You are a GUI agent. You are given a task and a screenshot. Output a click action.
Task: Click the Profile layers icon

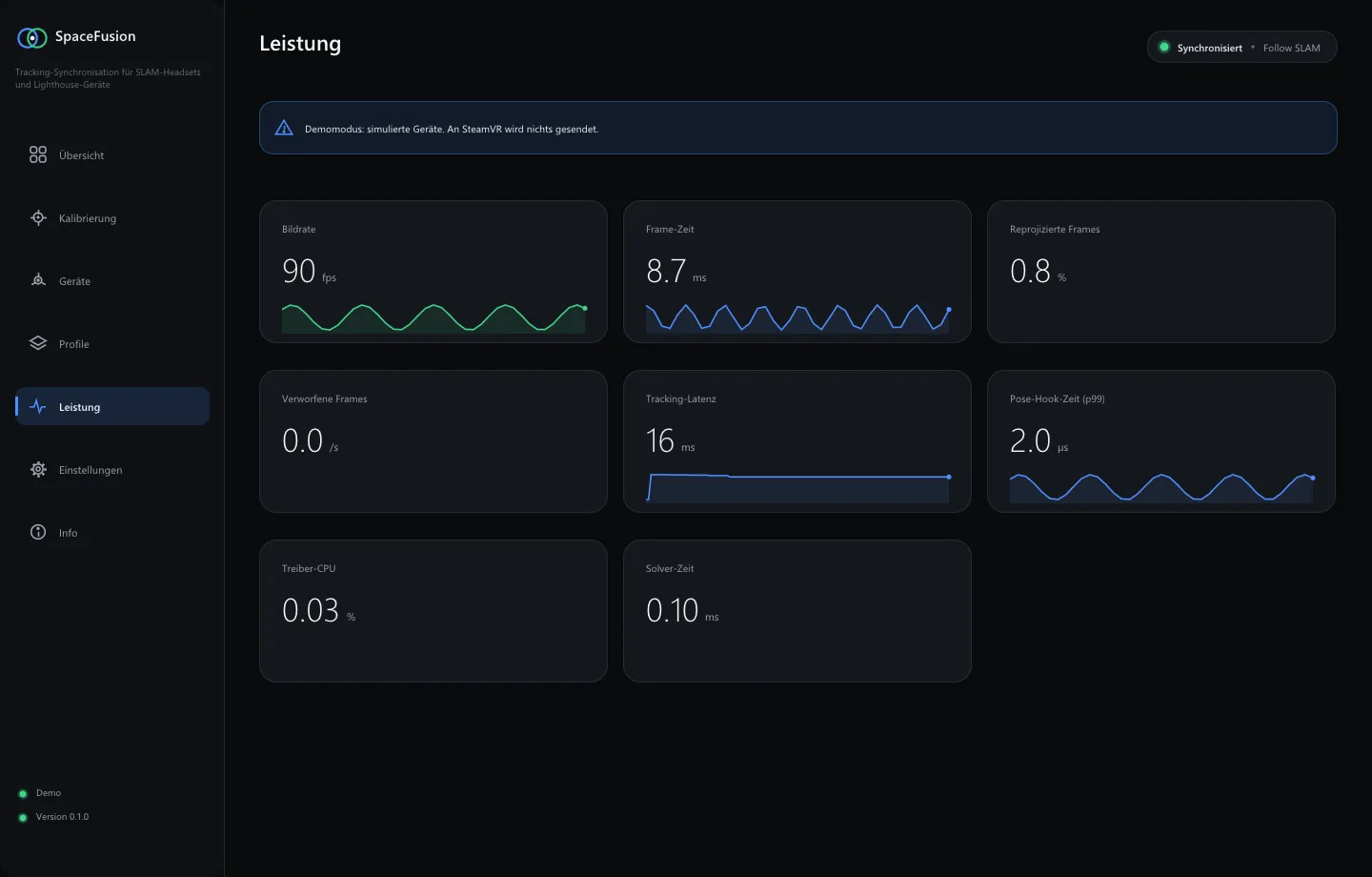tap(38, 343)
